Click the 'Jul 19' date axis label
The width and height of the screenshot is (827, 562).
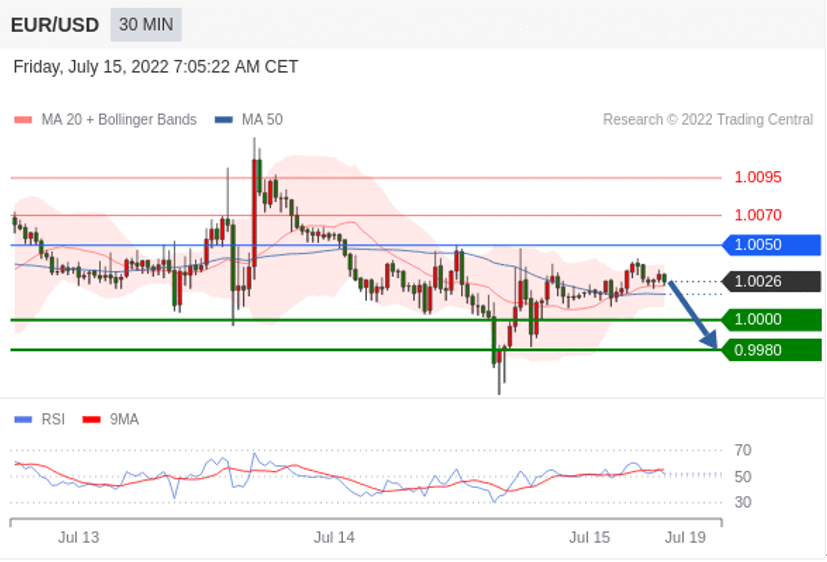click(685, 538)
